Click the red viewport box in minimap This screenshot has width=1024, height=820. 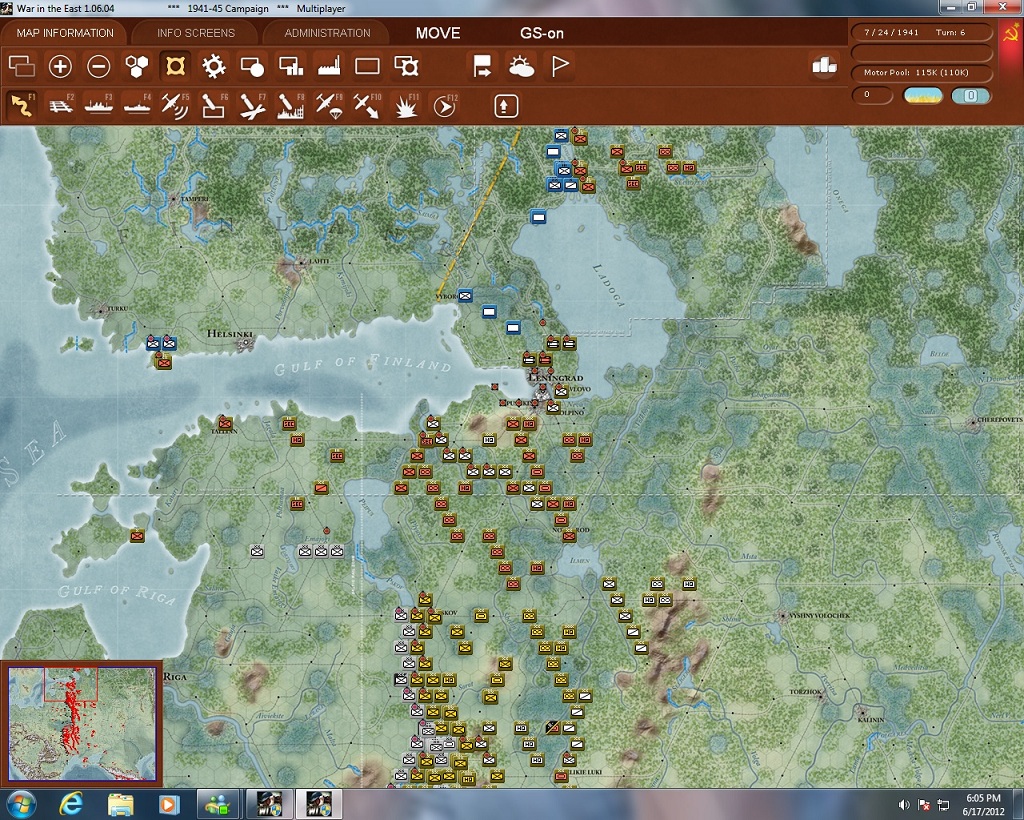click(x=71, y=684)
